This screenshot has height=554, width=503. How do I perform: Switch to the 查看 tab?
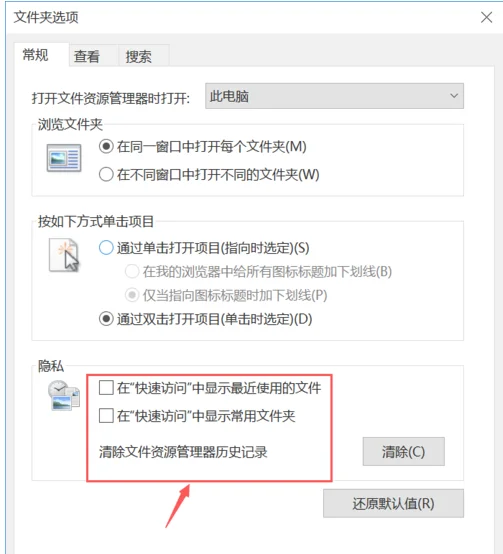[87, 56]
